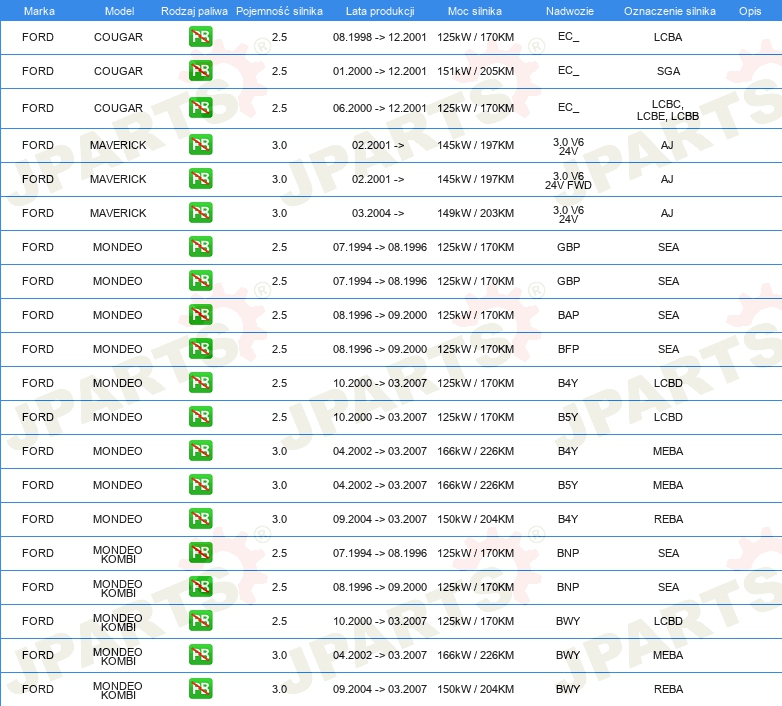This screenshot has width=782, height=706.
Task: Click the fuel icon for MONDEO B4Y REBA
Action: 200,519
